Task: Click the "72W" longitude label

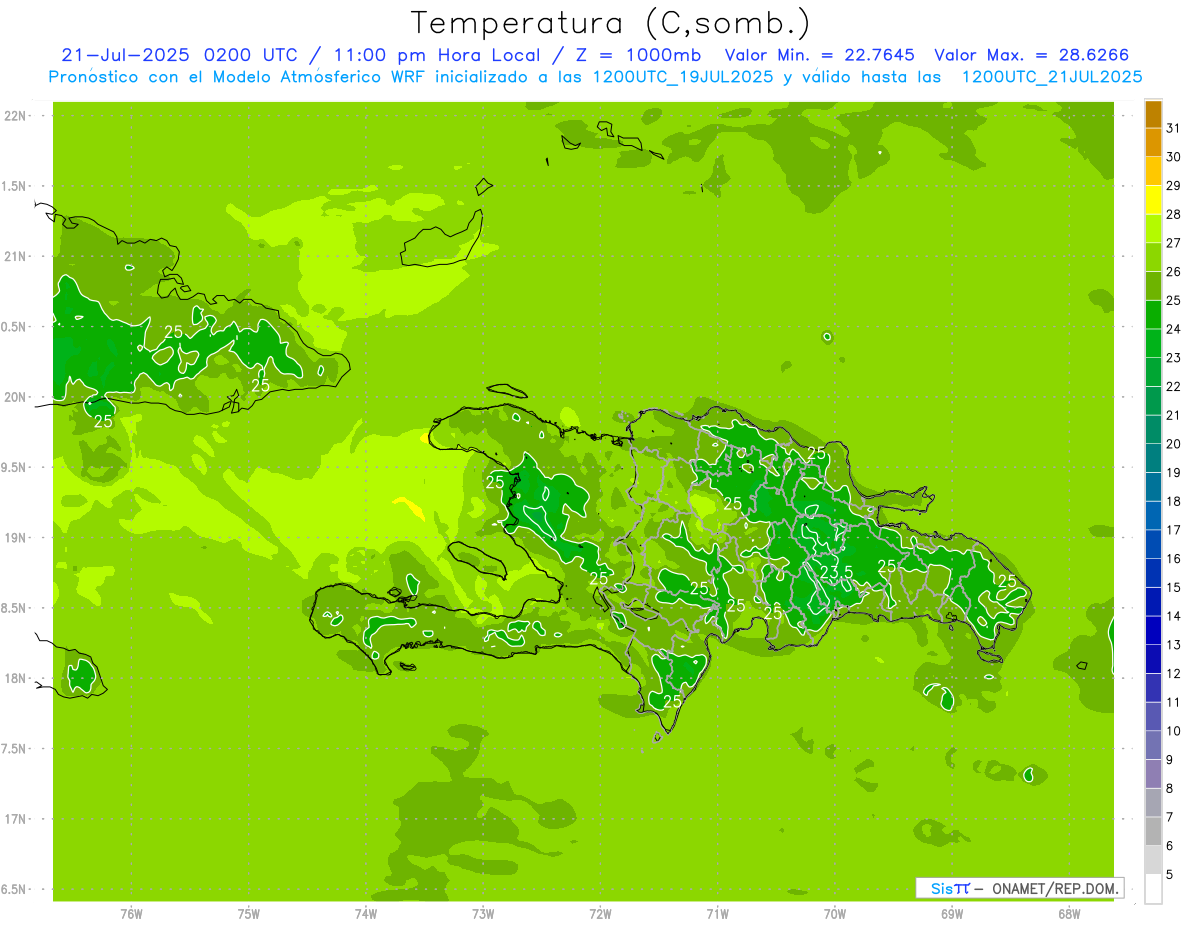Action: pos(600,913)
